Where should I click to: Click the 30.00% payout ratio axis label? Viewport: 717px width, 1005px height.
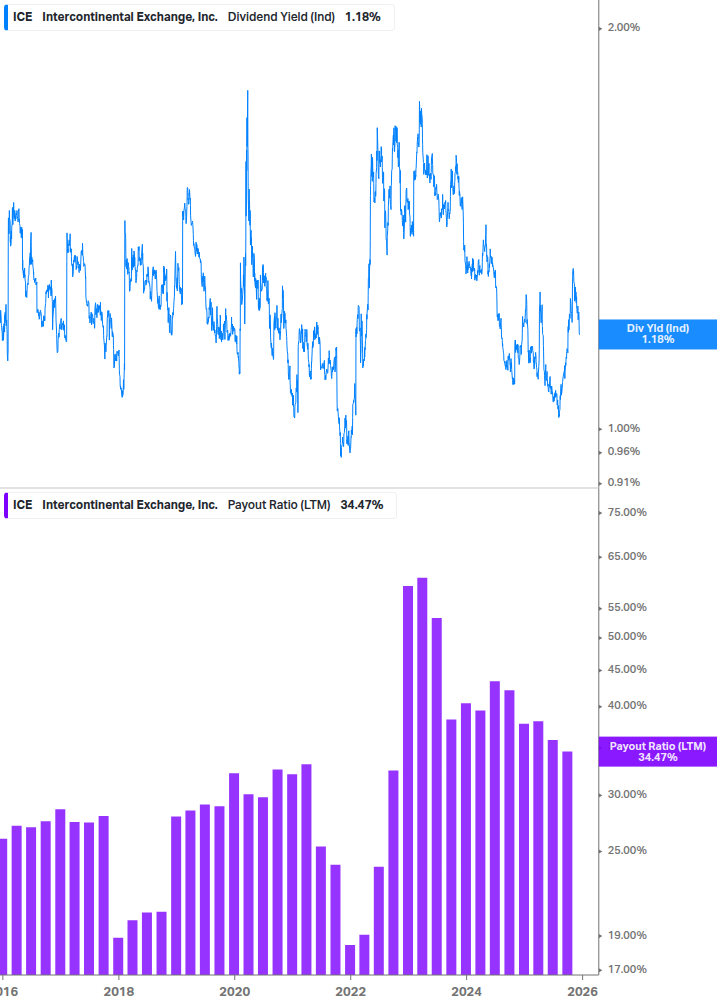(627, 794)
